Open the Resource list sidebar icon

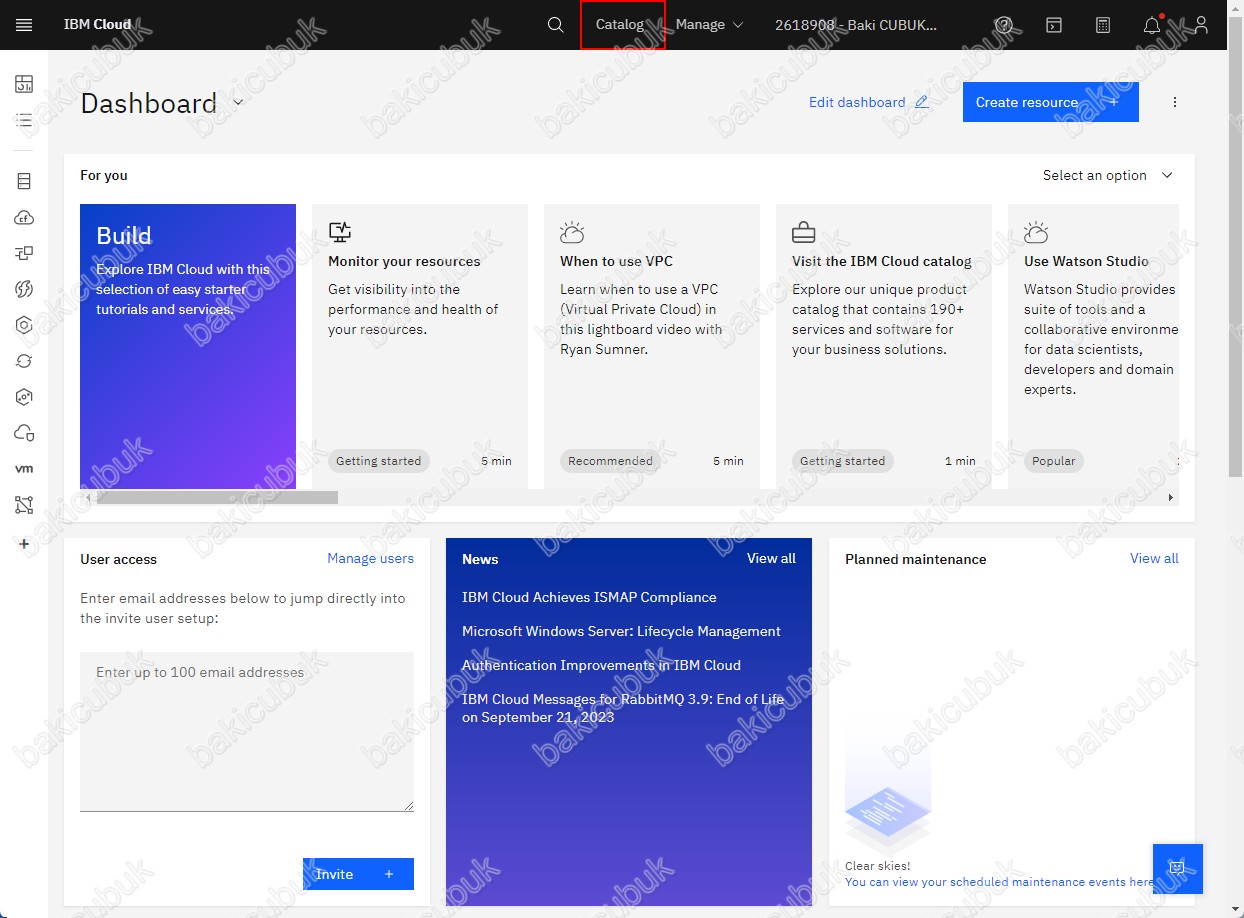coord(24,121)
